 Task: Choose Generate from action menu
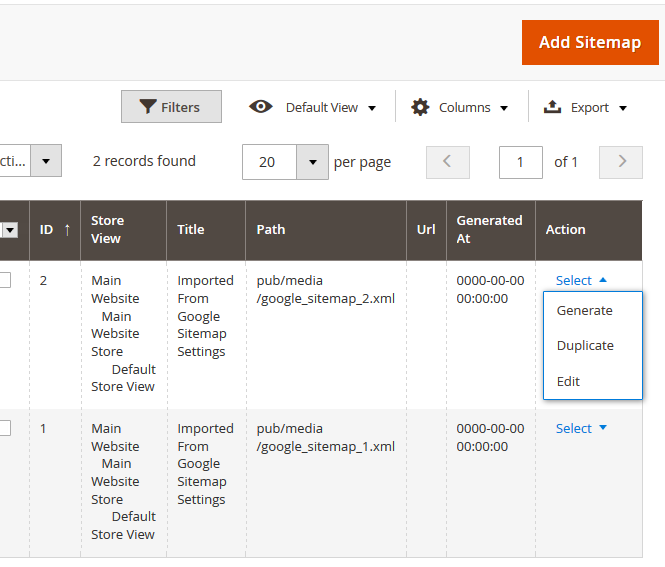click(584, 310)
